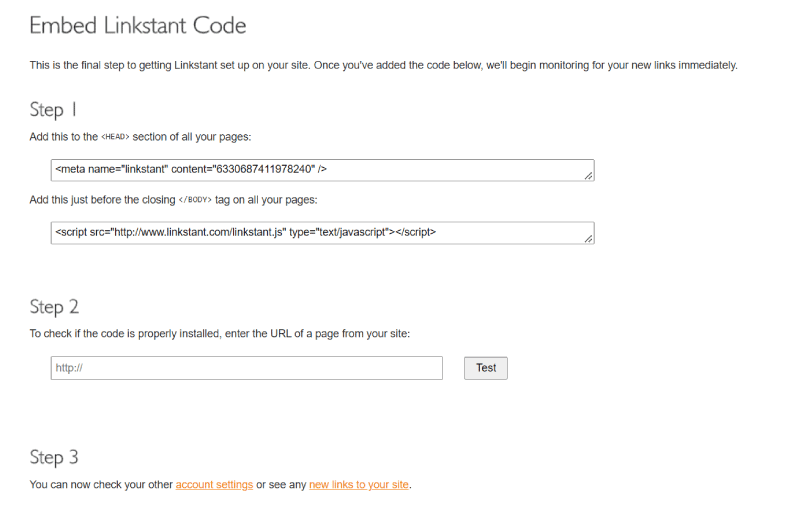Click resize handle of script tag textarea
Viewport: 800px width, 530px height.
(x=588, y=238)
